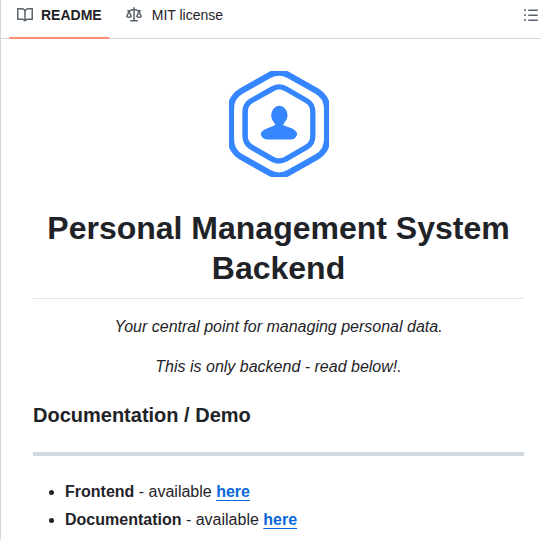The width and height of the screenshot is (541, 540).
Task: Click the Personal Management System Backend heading
Action: pos(278,248)
